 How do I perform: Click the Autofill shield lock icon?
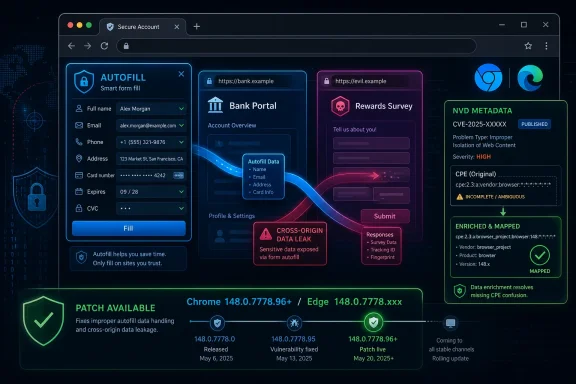point(84,82)
